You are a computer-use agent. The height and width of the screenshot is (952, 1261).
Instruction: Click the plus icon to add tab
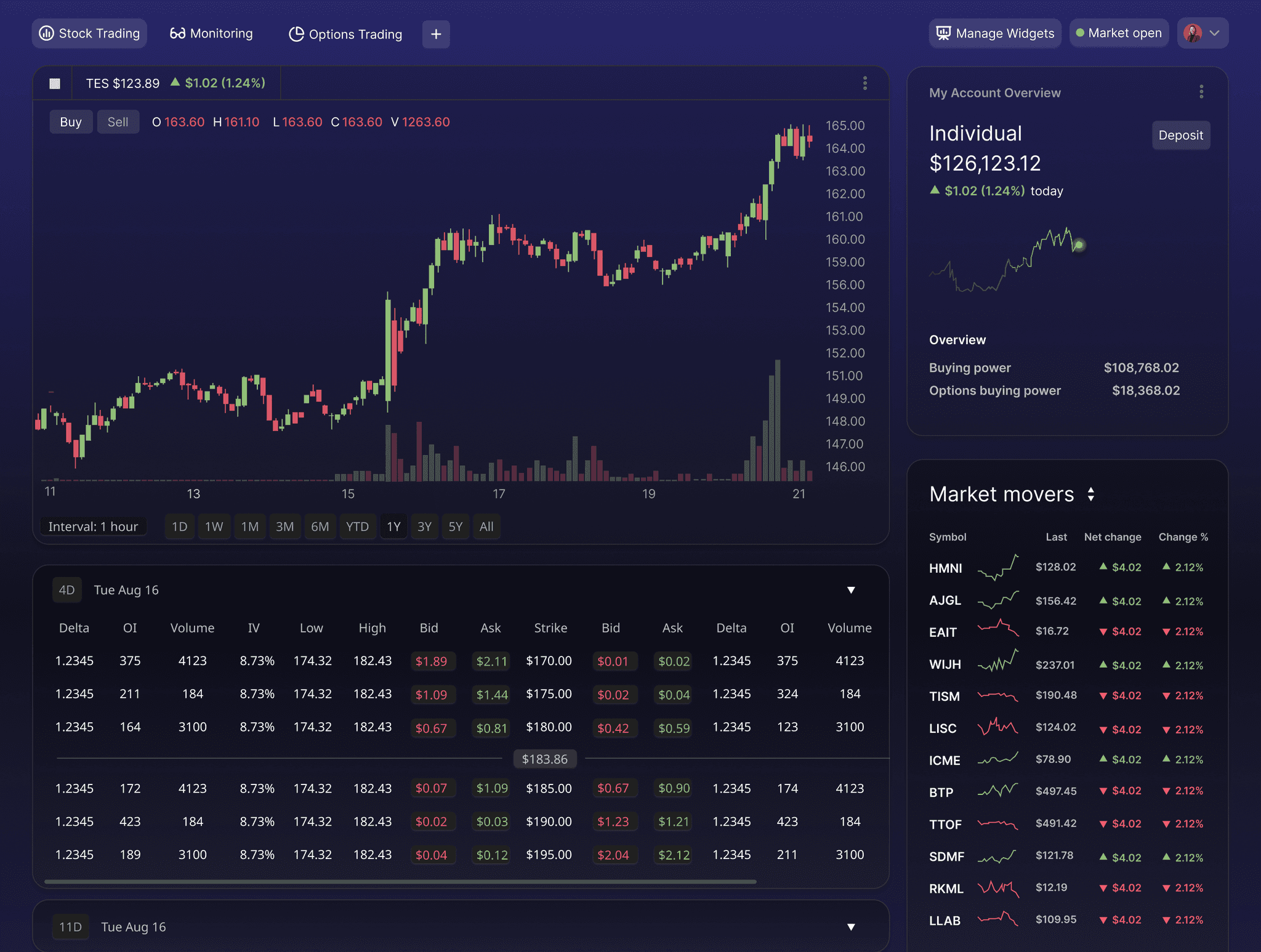click(436, 34)
